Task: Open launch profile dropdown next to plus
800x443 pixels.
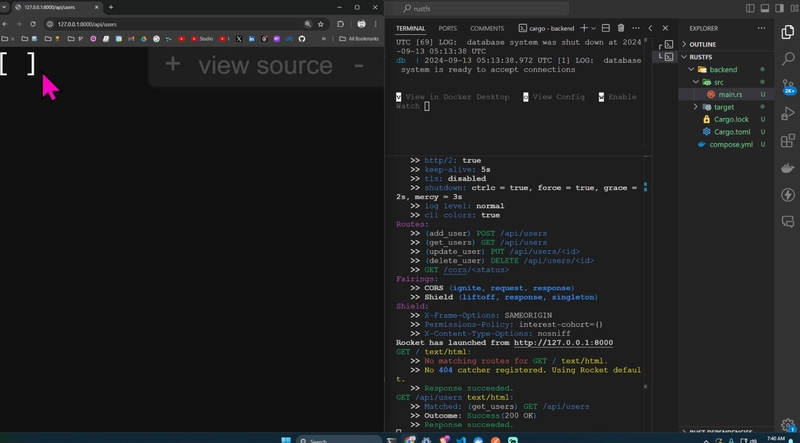Action: pyautogui.click(x=593, y=28)
